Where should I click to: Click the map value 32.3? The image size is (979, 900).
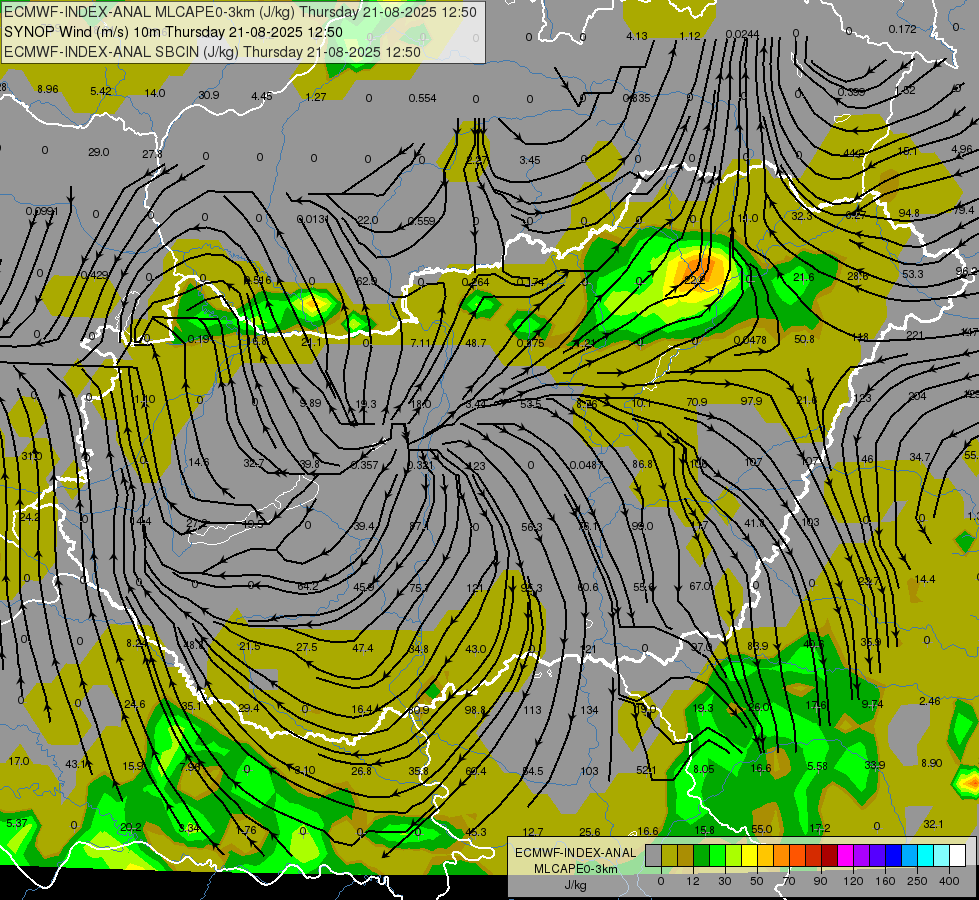pyautogui.click(x=802, y=216)
